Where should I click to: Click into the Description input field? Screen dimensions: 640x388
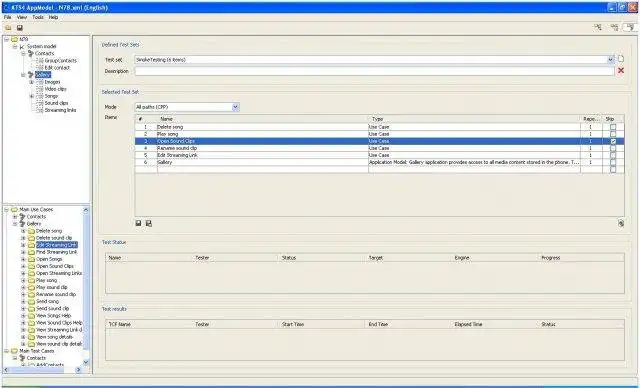pos(374,71)
